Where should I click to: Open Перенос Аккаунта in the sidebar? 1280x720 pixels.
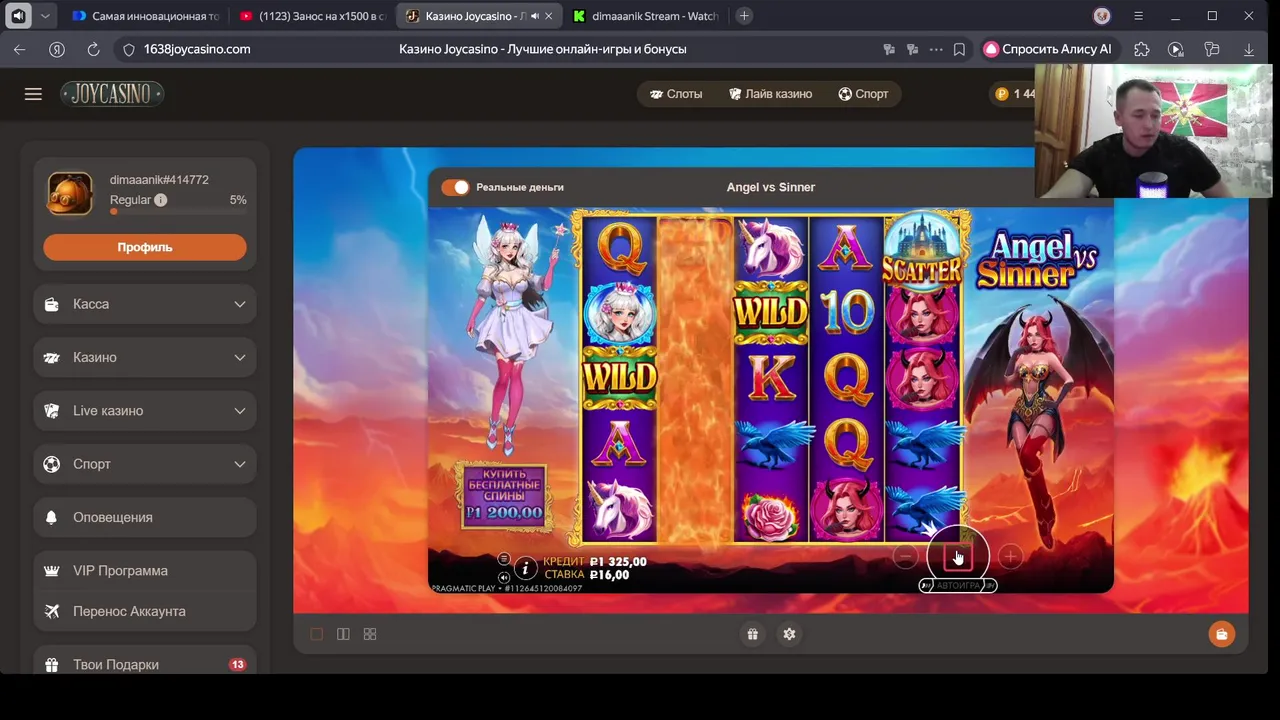[x=145, y=611]
